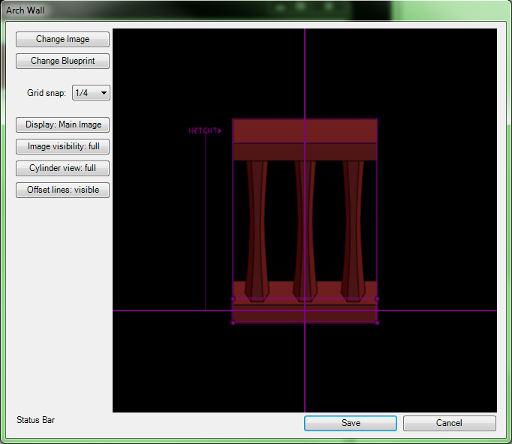
Task: Cancel the Arch Wall dialog
Action: [449, 423]
